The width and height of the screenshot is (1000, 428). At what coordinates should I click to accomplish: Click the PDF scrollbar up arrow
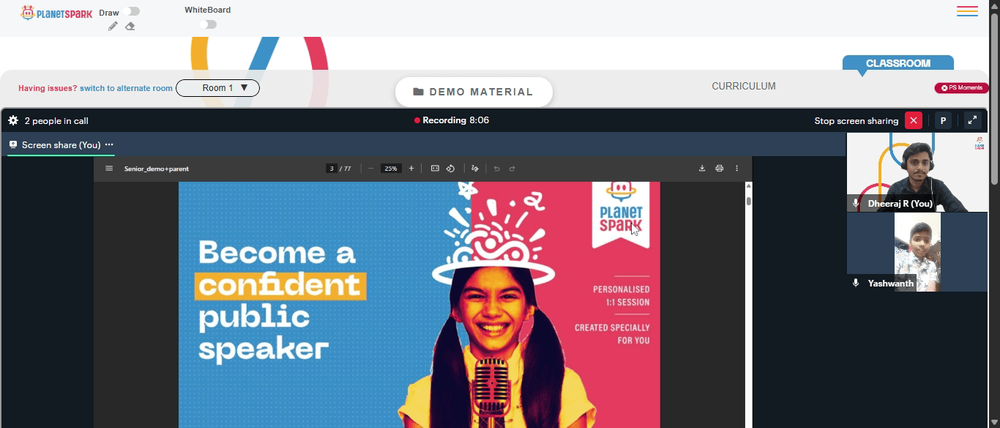749,186
